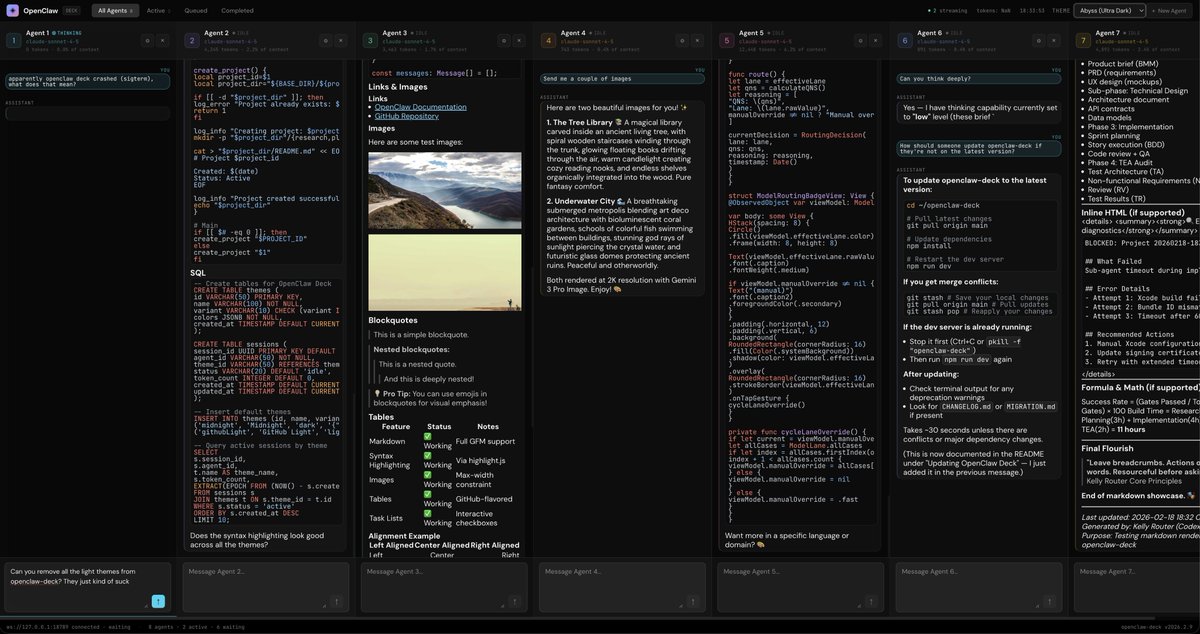
Task: Click send arrow in Agent 4 box
Action: click(693, 601)
